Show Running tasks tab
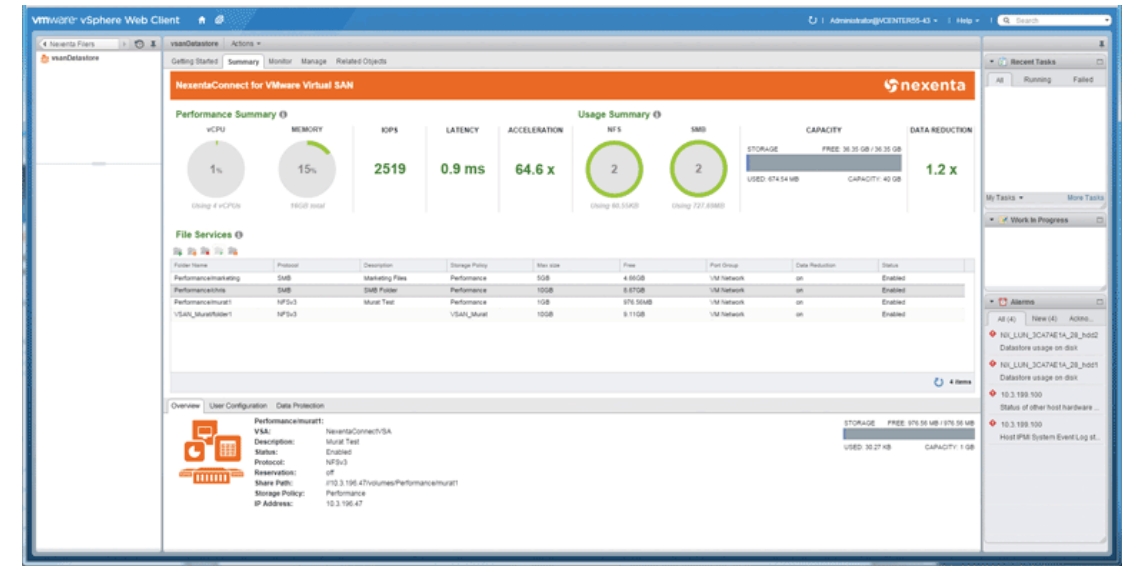 point(1037,80)
